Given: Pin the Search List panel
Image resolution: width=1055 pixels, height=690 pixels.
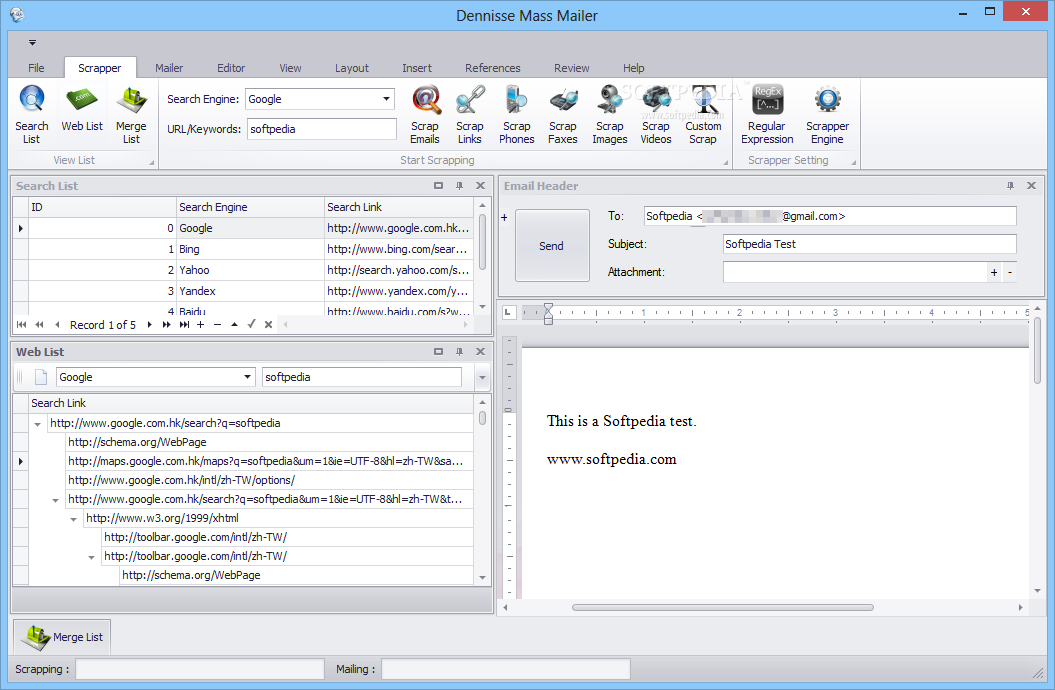Looking at the screenshot, I should (460, 186).
